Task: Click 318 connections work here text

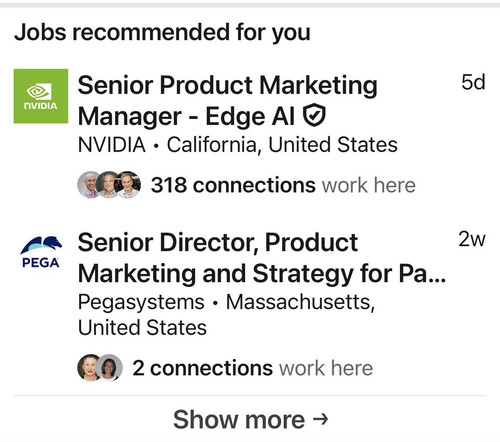Action: click(283, 185)
